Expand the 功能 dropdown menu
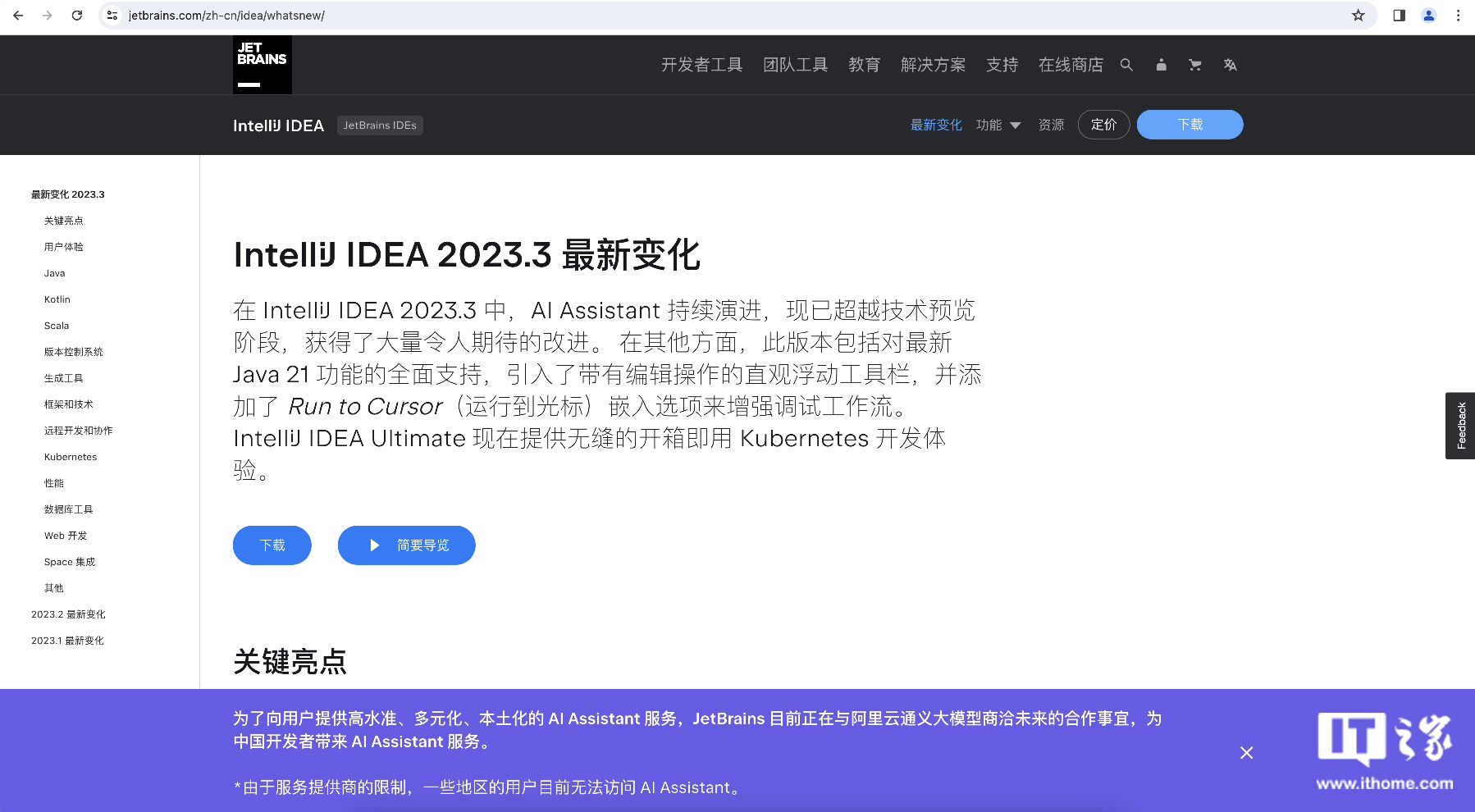This screenshot has width=1475, height=812. [998, 125]
